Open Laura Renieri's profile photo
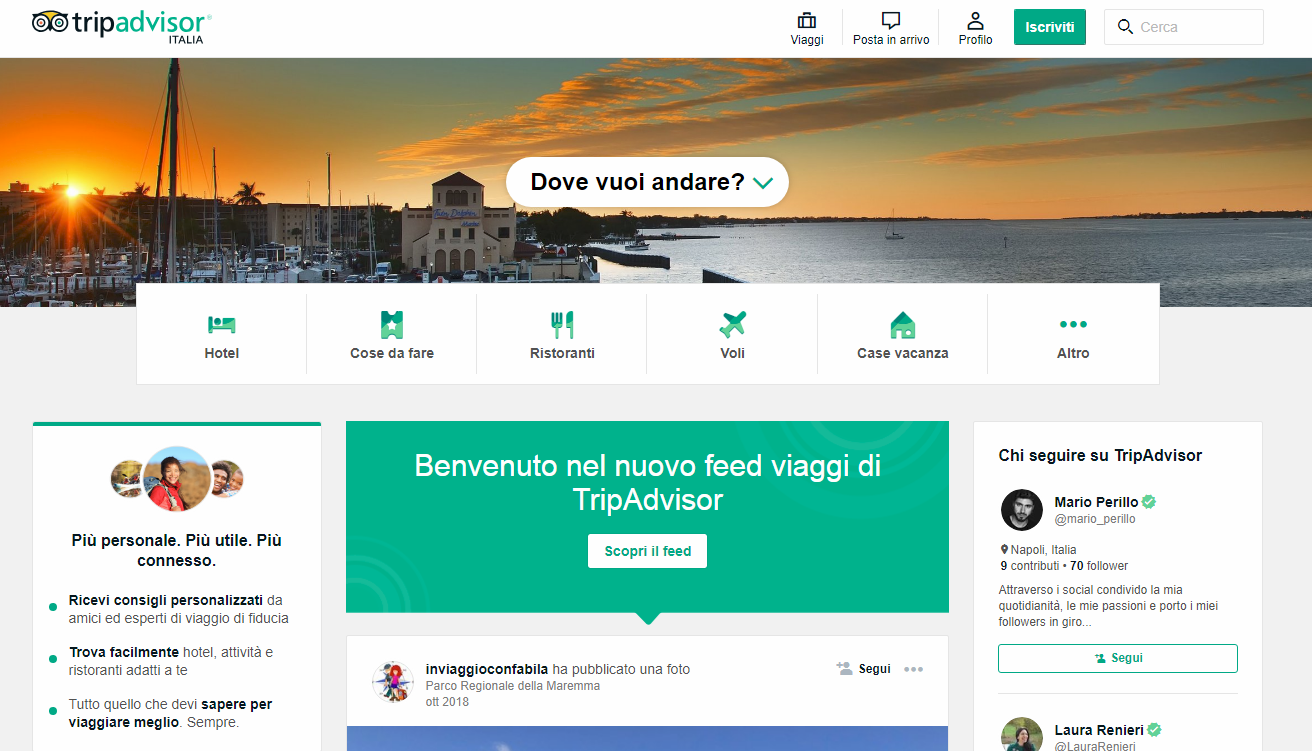This screenshot has width=1312, height=751. [x=1022, y=734]
